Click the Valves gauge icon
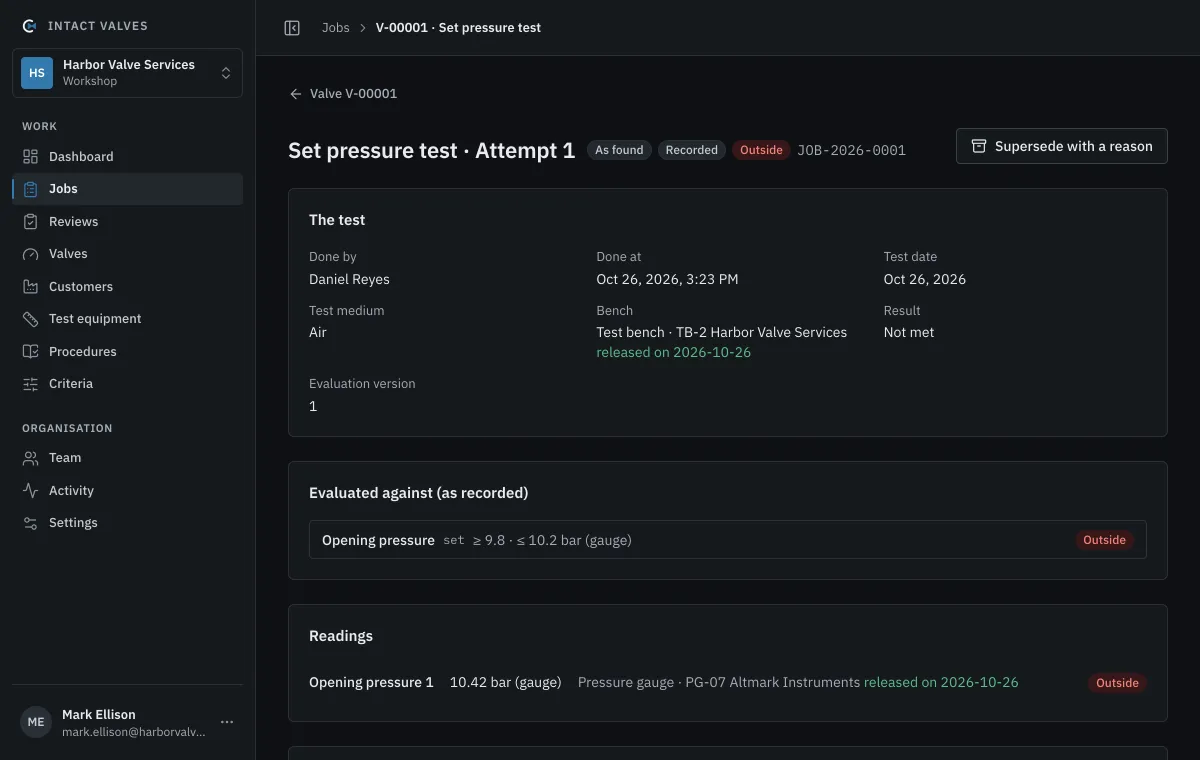The height and width of the screenshot is (760, 1200). [31, 254]
